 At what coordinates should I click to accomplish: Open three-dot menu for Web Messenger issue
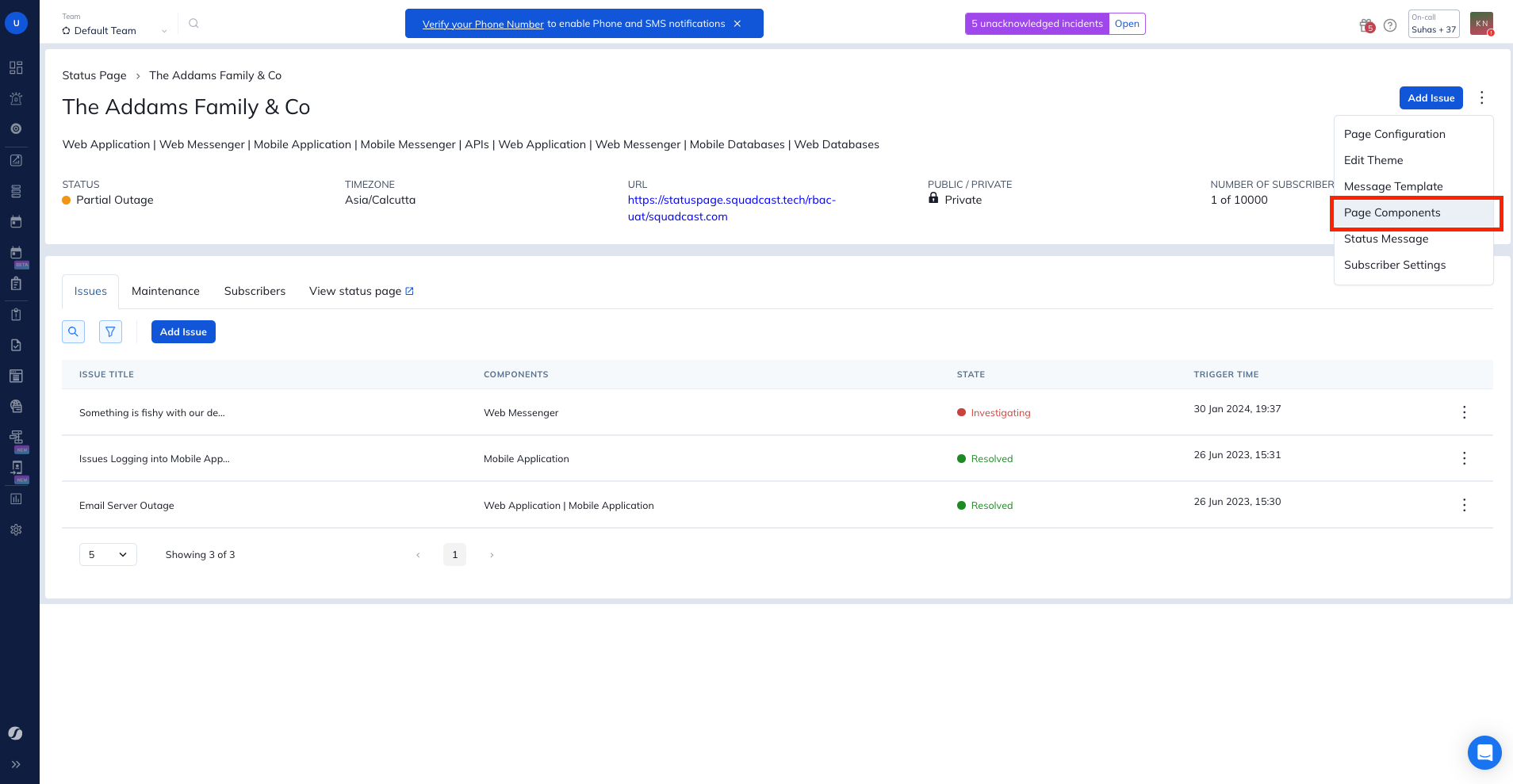(1464, 412)
